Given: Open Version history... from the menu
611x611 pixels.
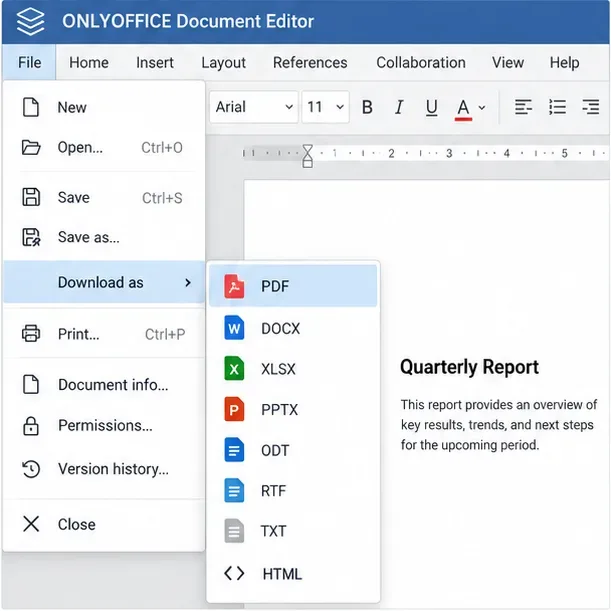Looking at the screenshot, I should [x=104, y=469].
